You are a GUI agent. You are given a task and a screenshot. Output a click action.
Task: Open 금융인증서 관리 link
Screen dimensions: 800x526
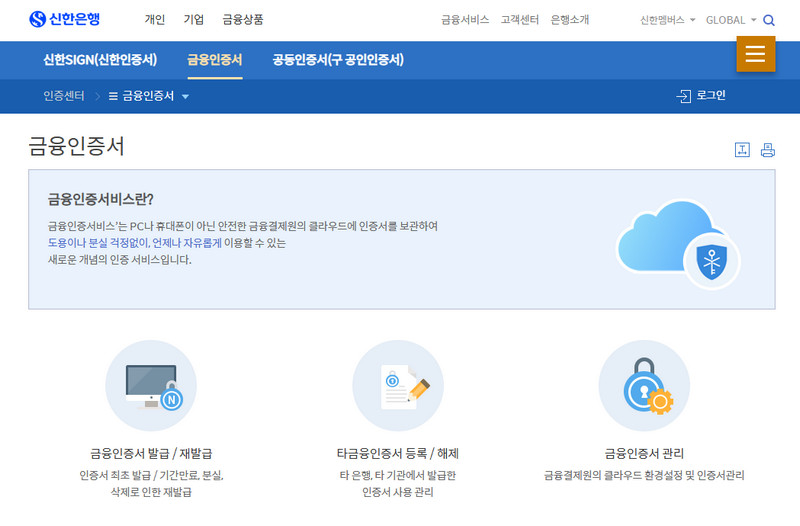point(644,453)
